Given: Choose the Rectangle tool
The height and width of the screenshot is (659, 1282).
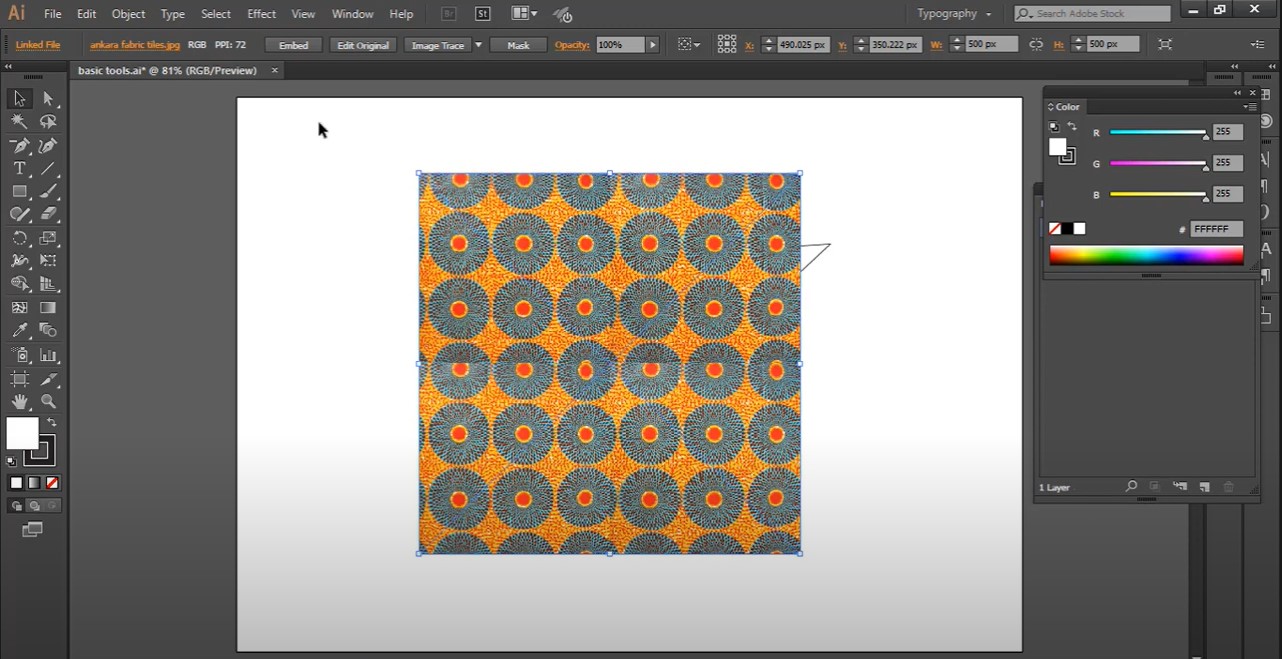Looking at the screenshot, I should coord(19,191).
